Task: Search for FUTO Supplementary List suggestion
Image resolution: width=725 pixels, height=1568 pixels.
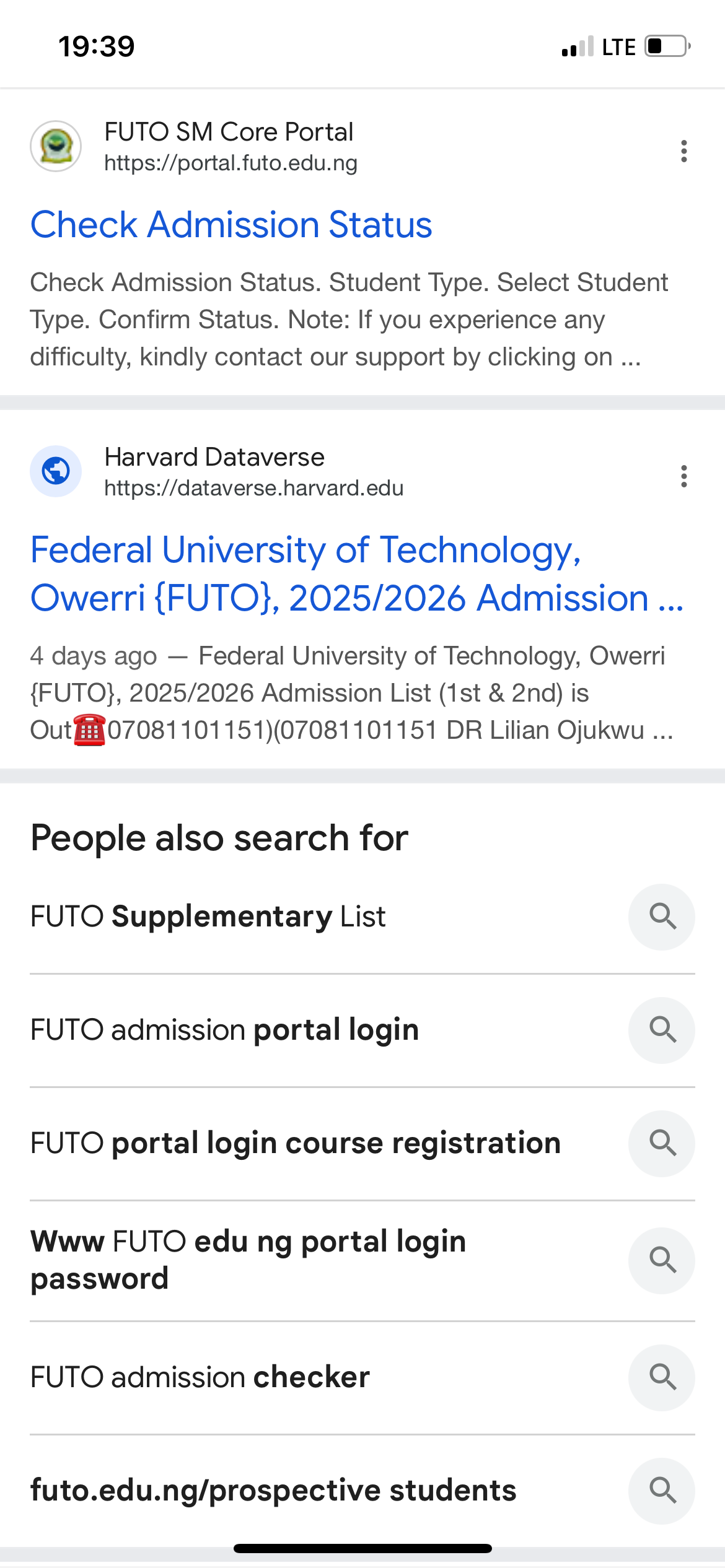Action: 208,917
